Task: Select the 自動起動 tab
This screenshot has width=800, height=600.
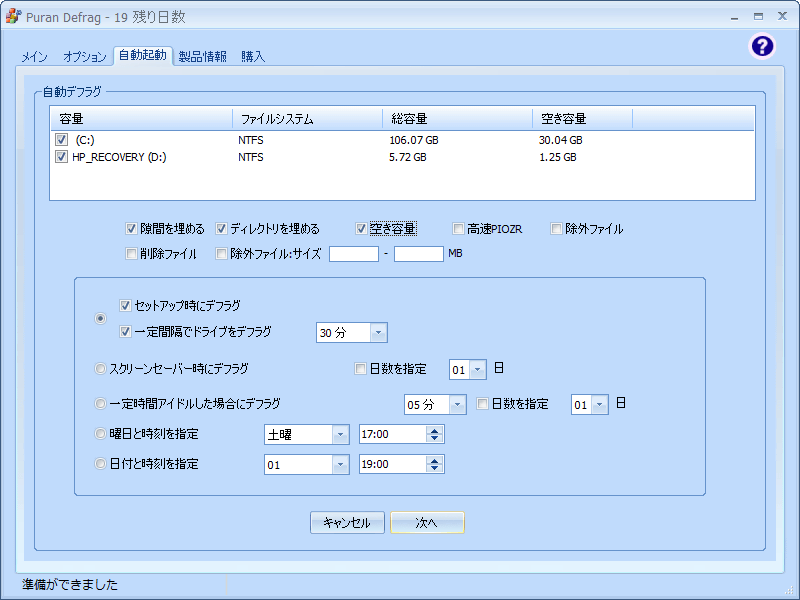Action: 143,55
